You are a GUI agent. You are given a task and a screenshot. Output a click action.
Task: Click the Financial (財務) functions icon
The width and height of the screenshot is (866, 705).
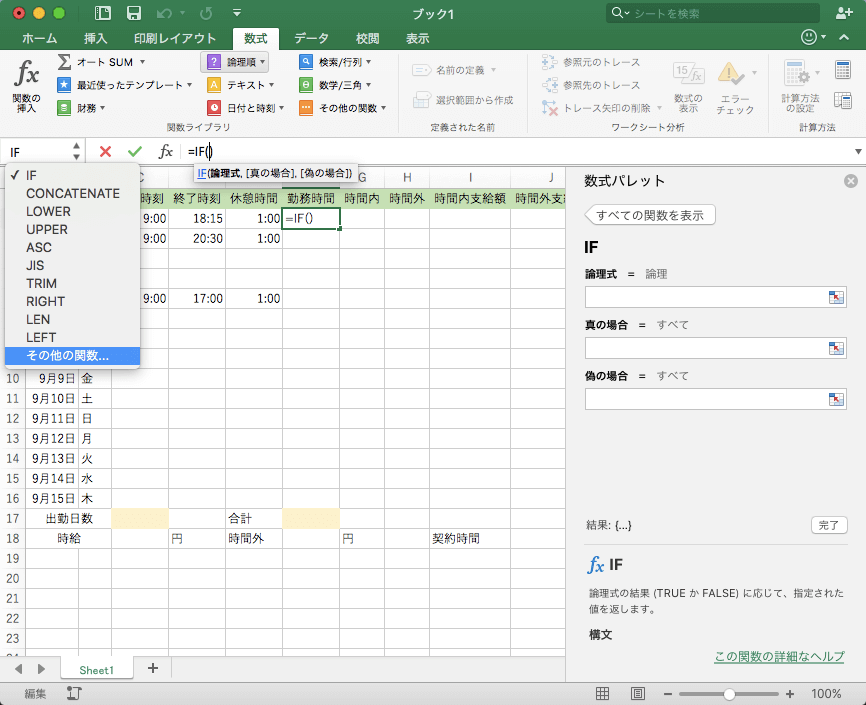coord(64,108)
